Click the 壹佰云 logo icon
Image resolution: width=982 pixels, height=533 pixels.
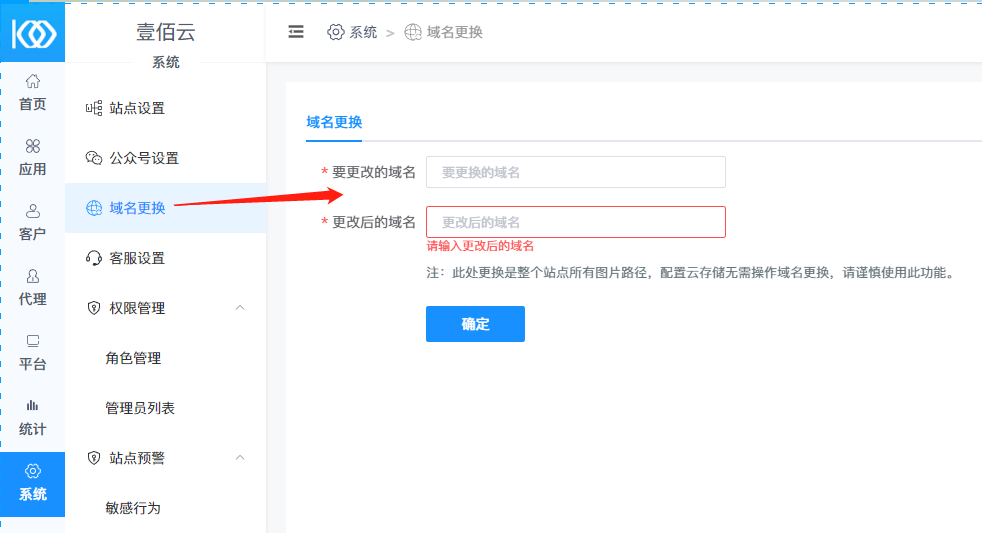tap(34, 34)
